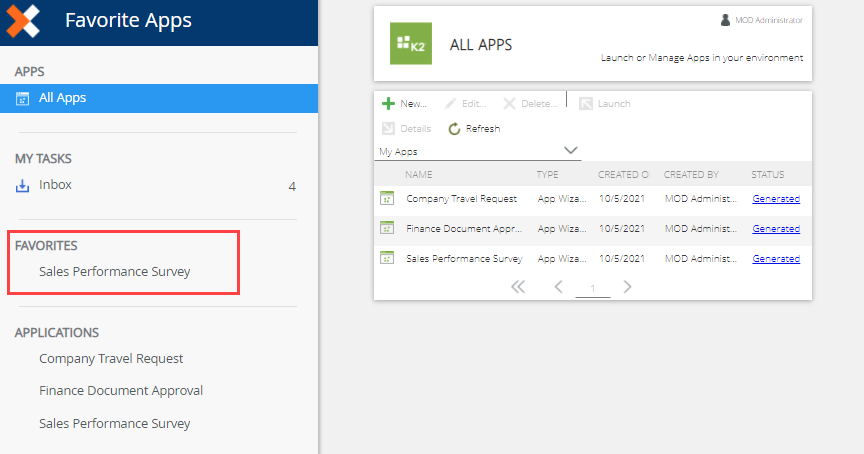Viewport: 864px width, 454px height.
Task: Click MOD Administ... in Sales Performance row
Action: pyautogui.click(x=700, y=258)
